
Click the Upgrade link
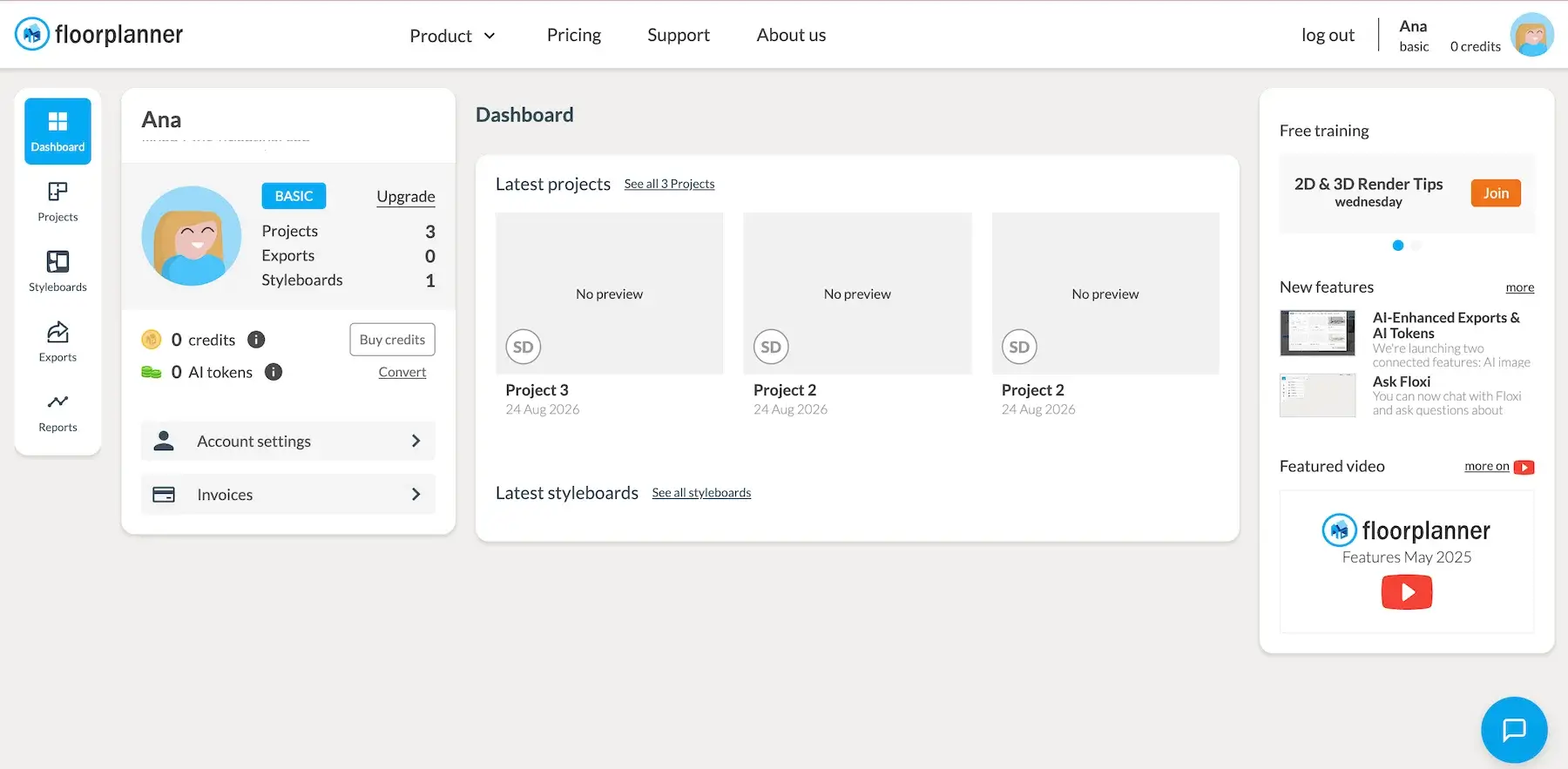click(x=406, y=197)
